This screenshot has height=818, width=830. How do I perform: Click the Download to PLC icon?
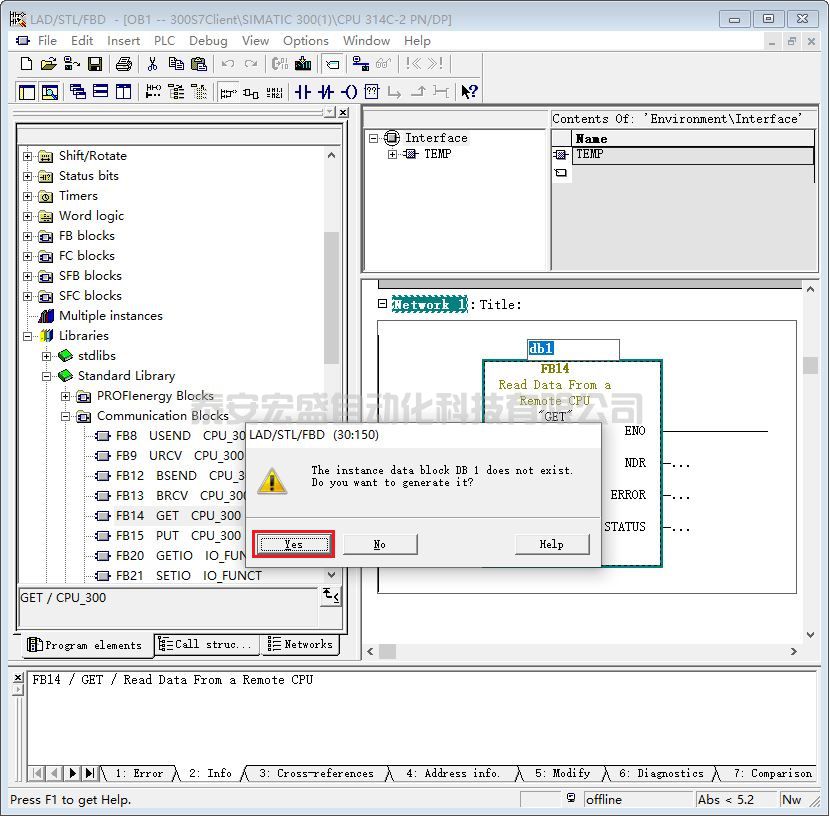[x=302, y=64]
